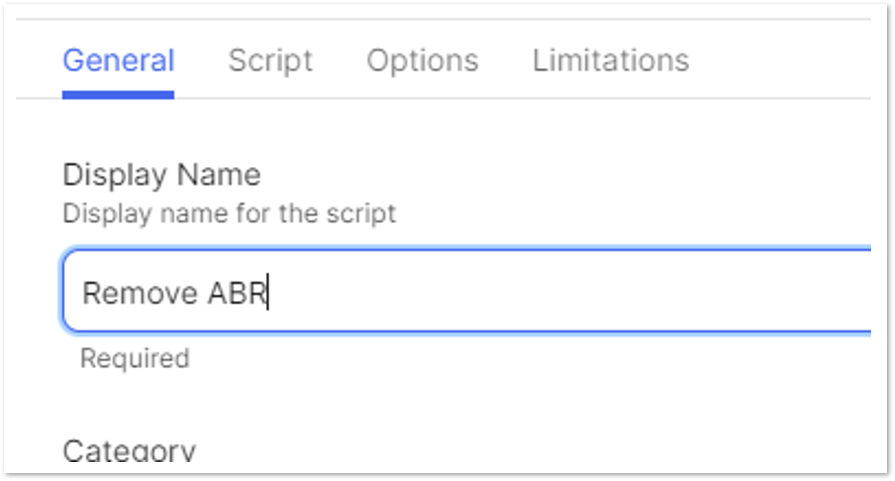The image size is (895, 481).
Task: Go to the General tab
Action: [118, 60]
